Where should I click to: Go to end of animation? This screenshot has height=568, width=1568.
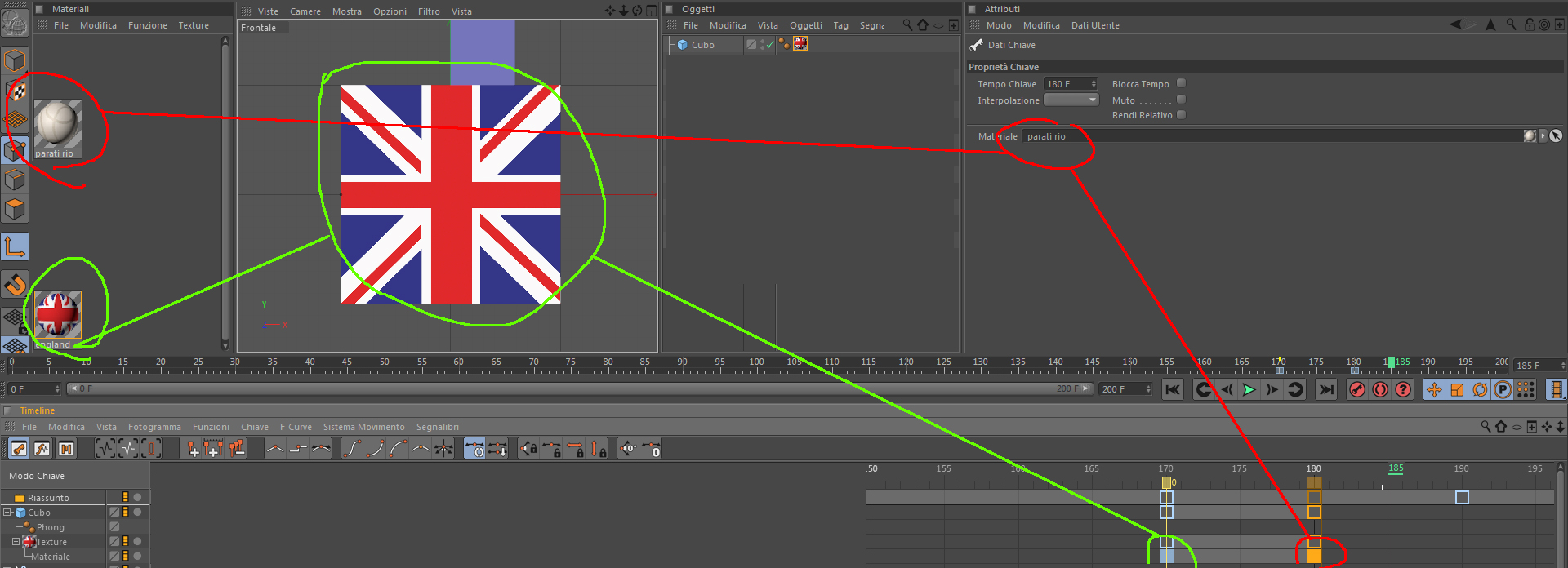point(1326,390)
